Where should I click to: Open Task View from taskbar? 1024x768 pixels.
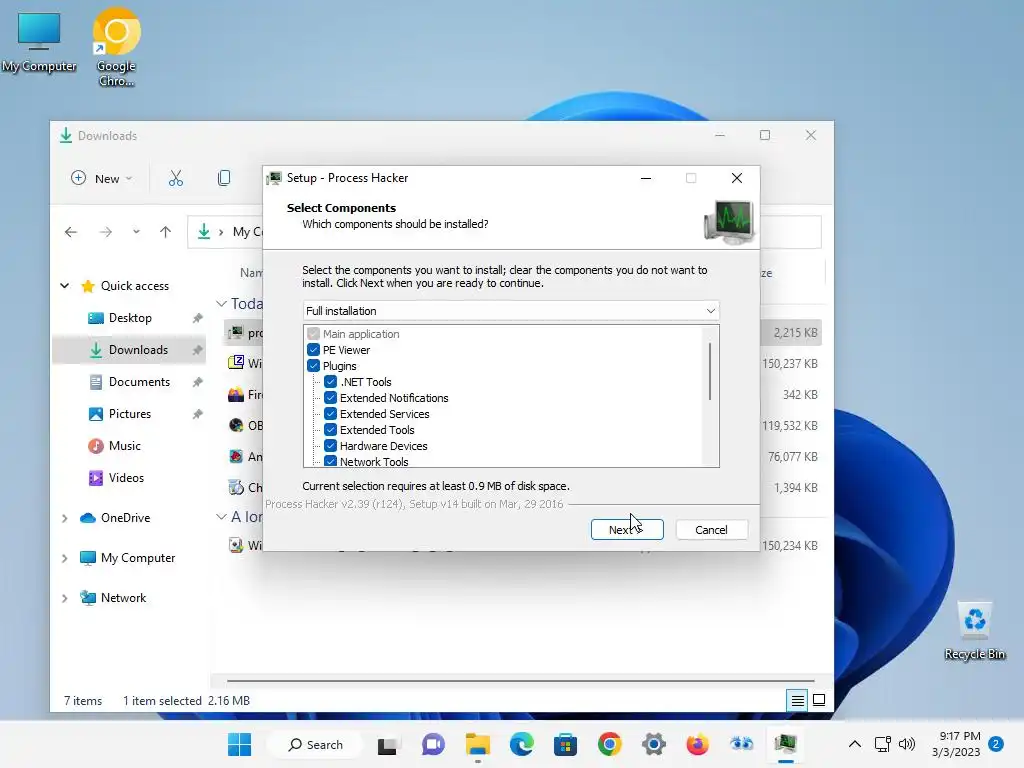387,744
